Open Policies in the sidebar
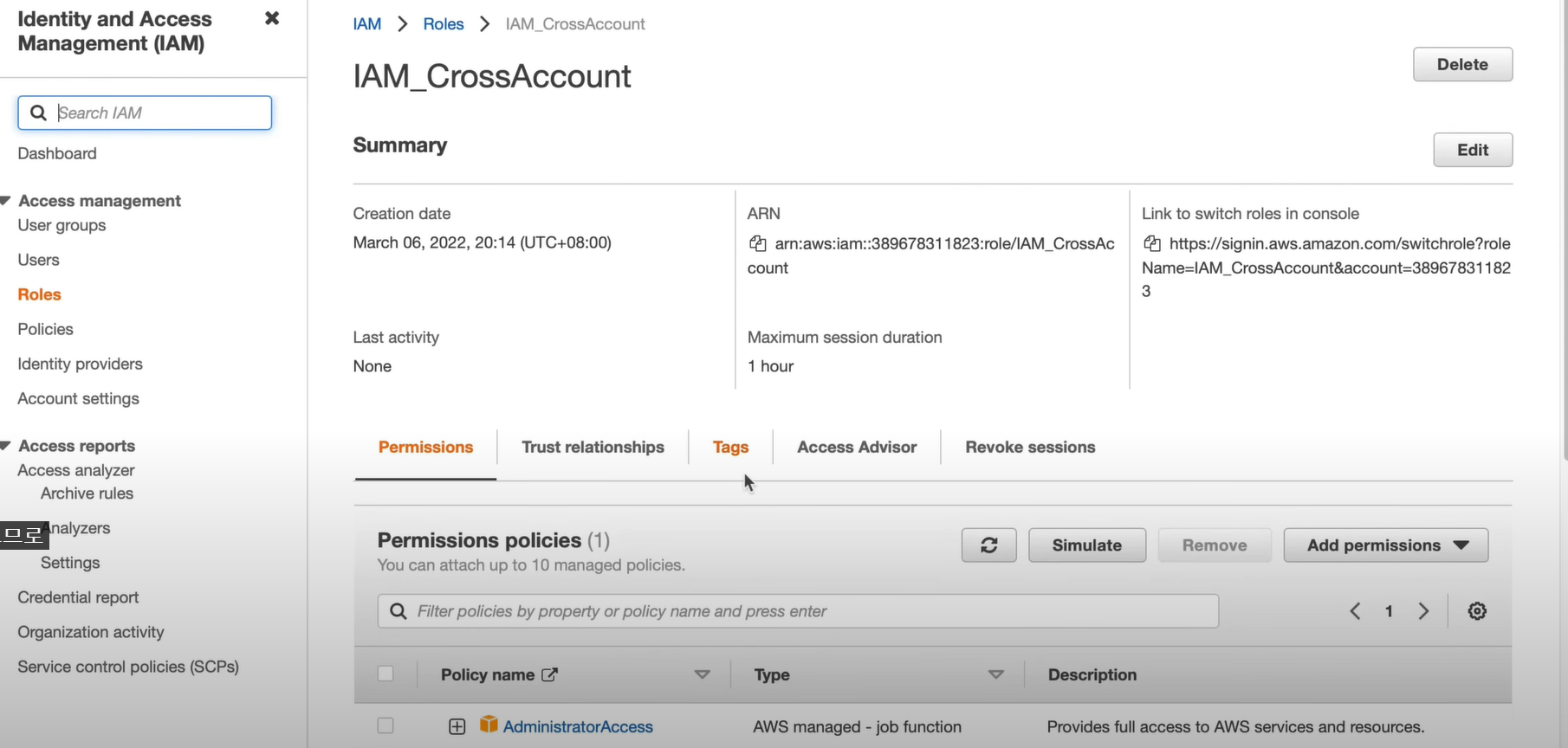The image size is (1568, 748). coord(45,329)
